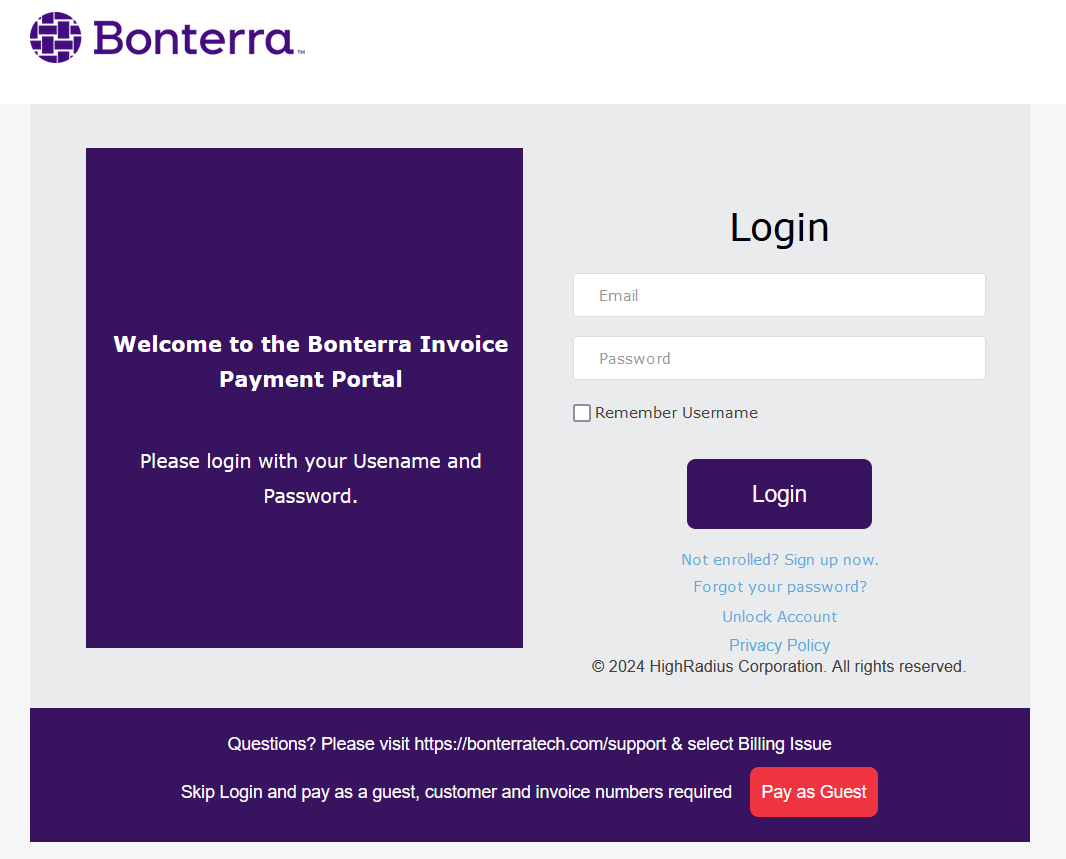Click the Remember Username label text
This screenshot has height=859, width=1066.
pyautogui.click(x=676, y=413)
